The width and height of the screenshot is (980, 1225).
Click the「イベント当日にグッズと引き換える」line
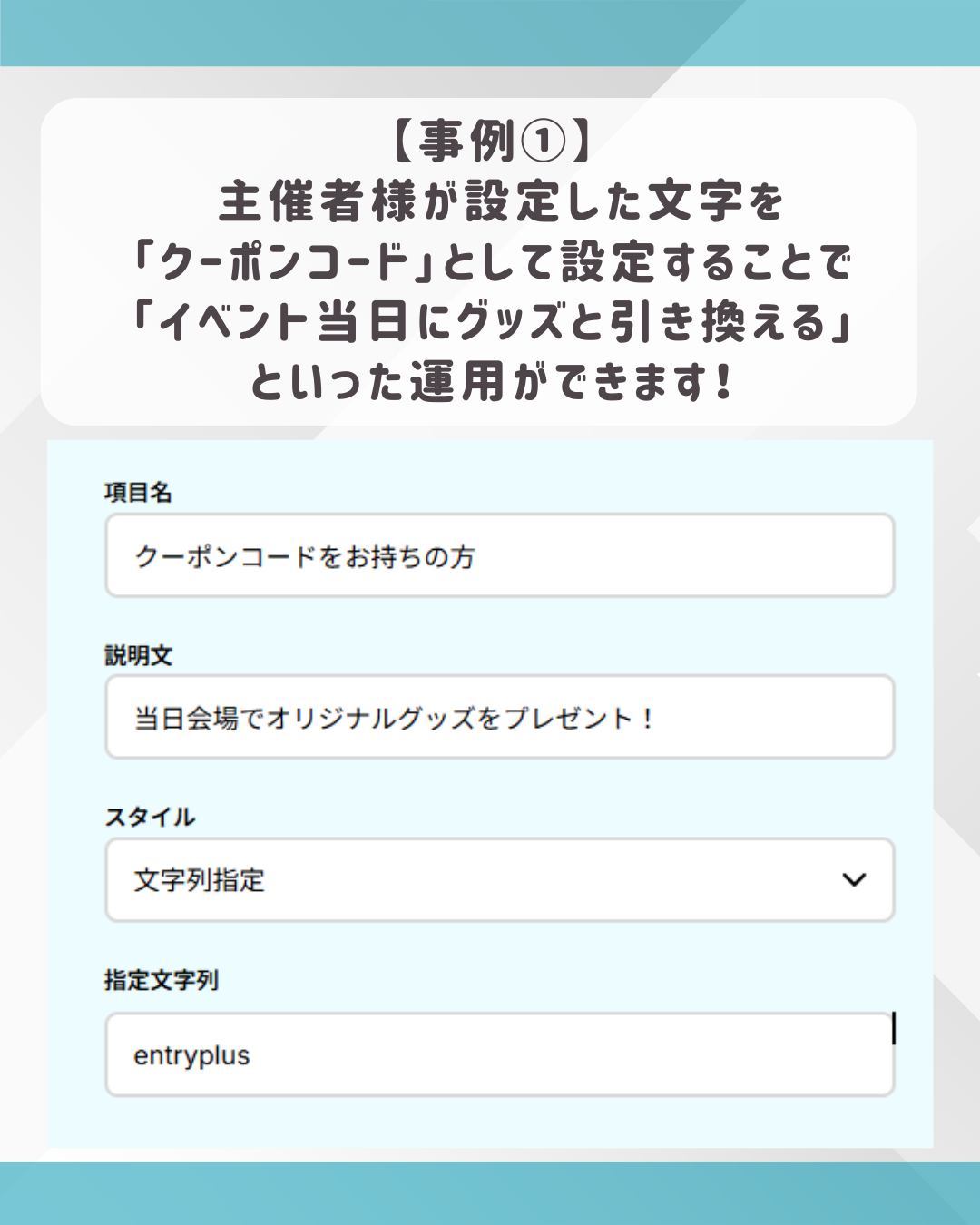pos(491,322)
